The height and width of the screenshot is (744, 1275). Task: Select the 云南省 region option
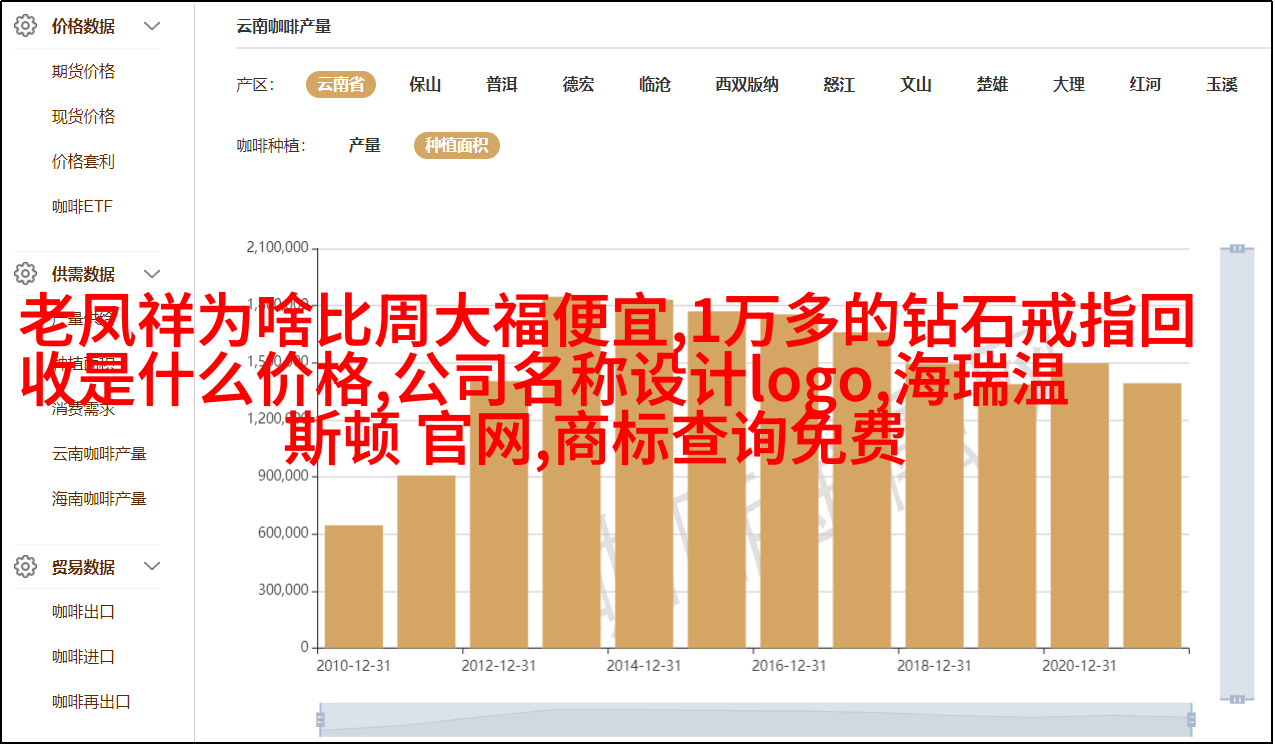(x=341, y=85)
